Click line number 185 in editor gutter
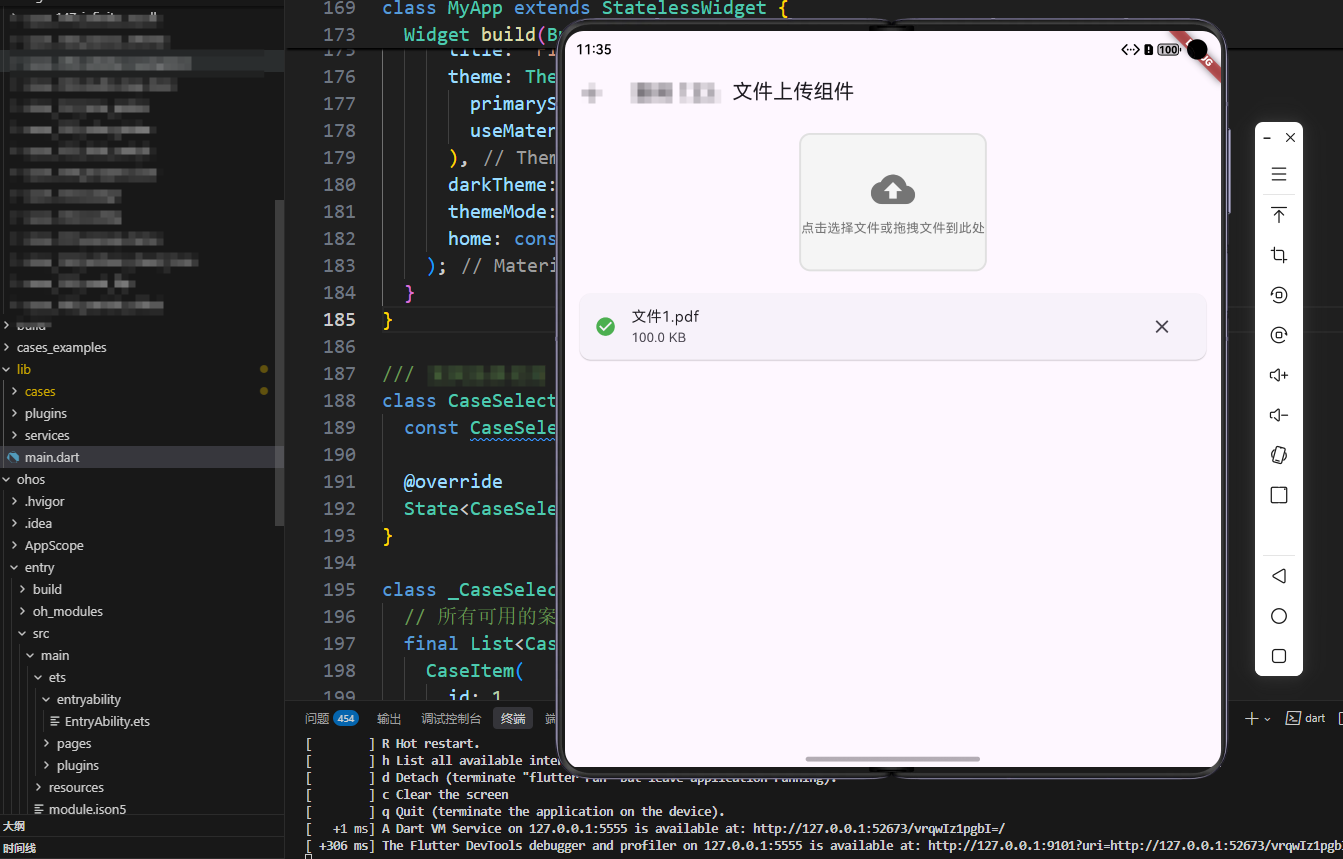Screen dimensions: 1343x859 339,319
